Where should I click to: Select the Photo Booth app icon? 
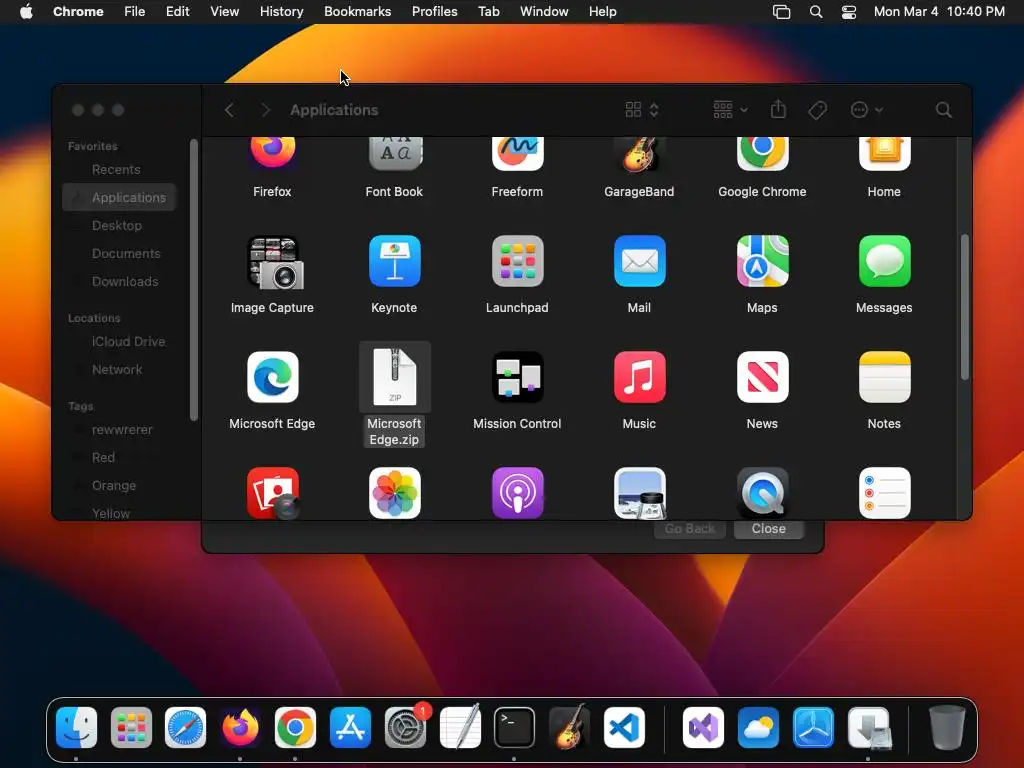click(274, 493)
